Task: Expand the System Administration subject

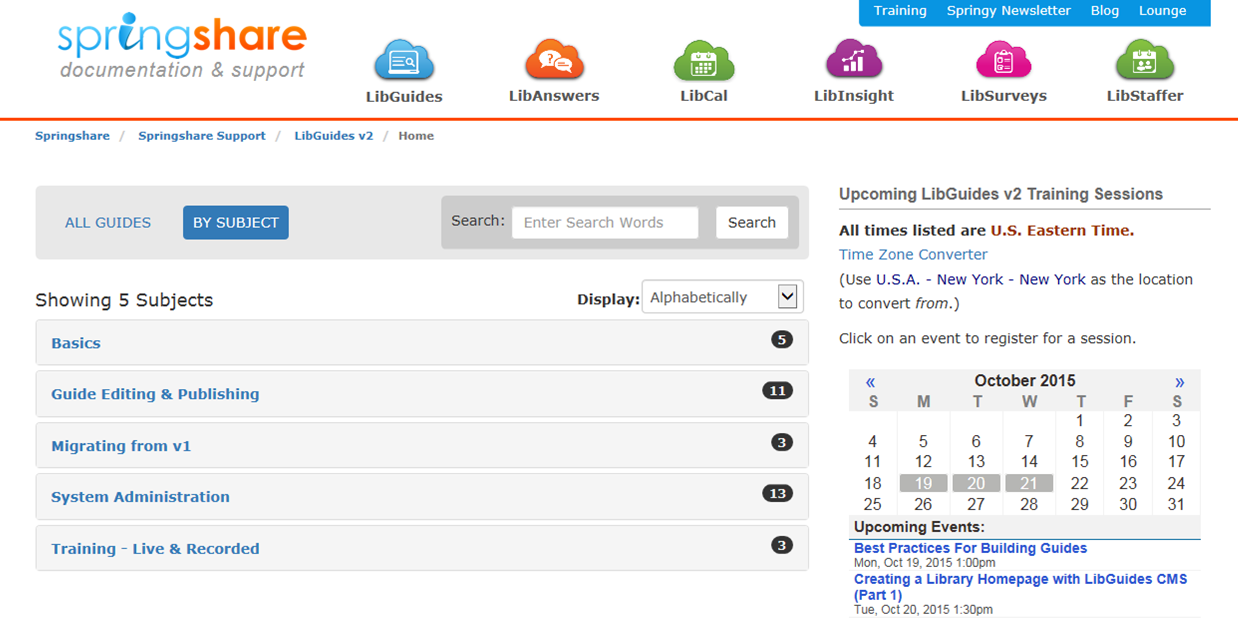Action: tap(422, 497)
